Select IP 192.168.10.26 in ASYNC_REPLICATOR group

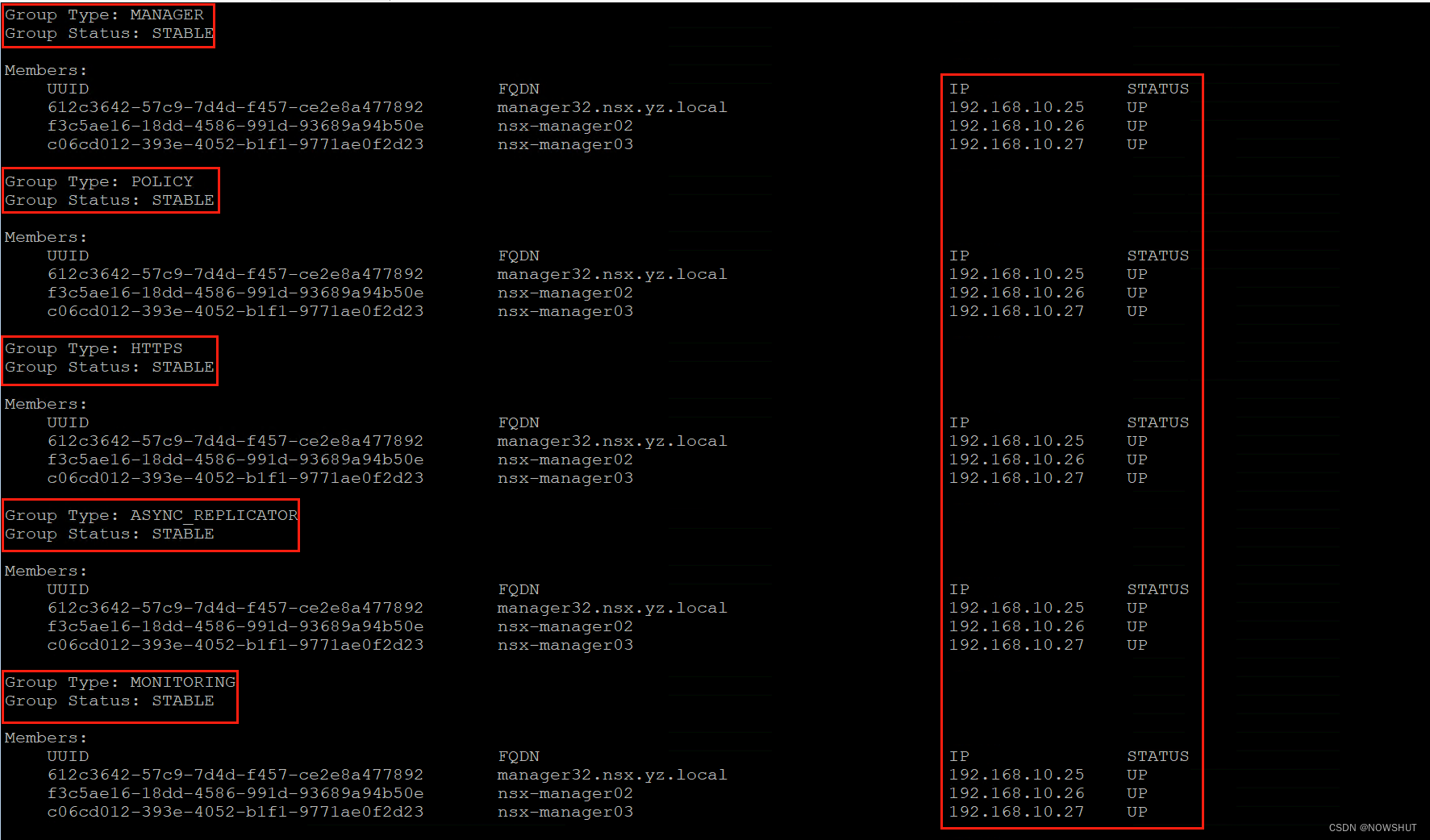(1016, 626)
